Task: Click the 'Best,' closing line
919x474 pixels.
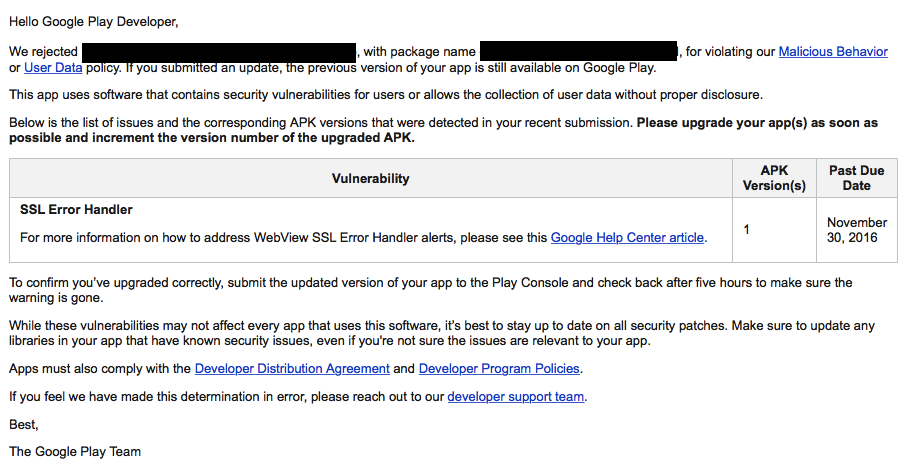Action: 23,425
